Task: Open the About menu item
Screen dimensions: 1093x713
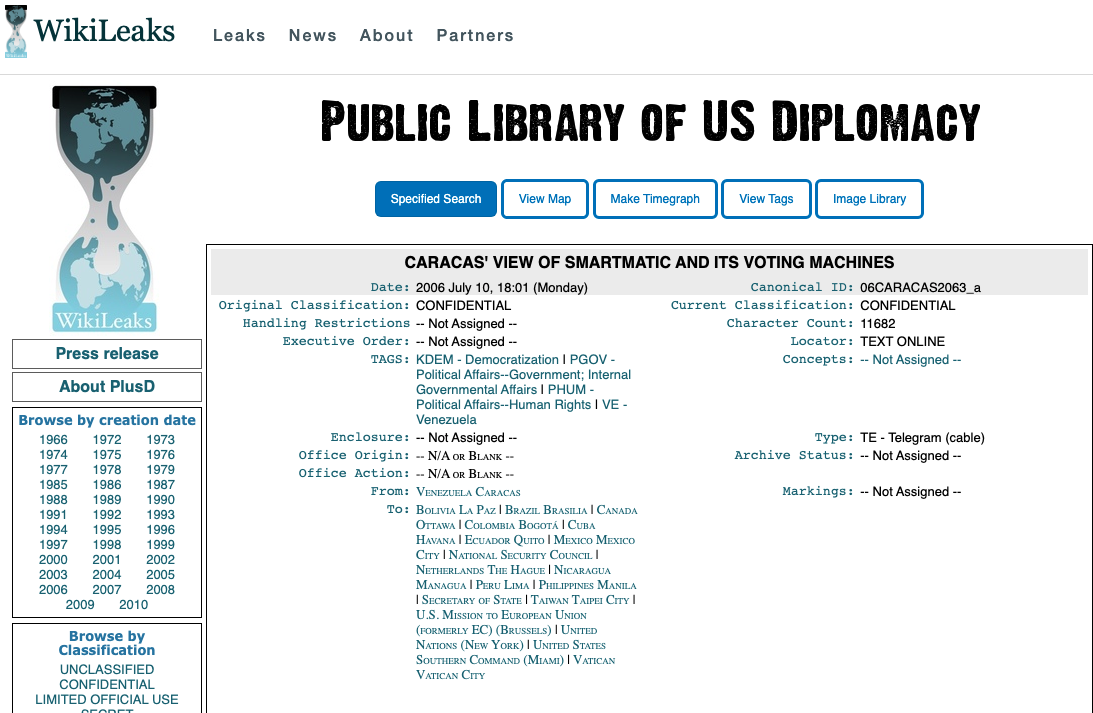Action: click(386, 36)
